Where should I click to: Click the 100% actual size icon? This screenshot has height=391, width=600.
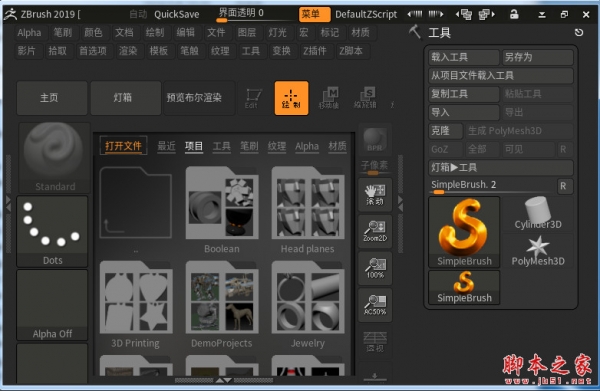(x=375, y=268)
